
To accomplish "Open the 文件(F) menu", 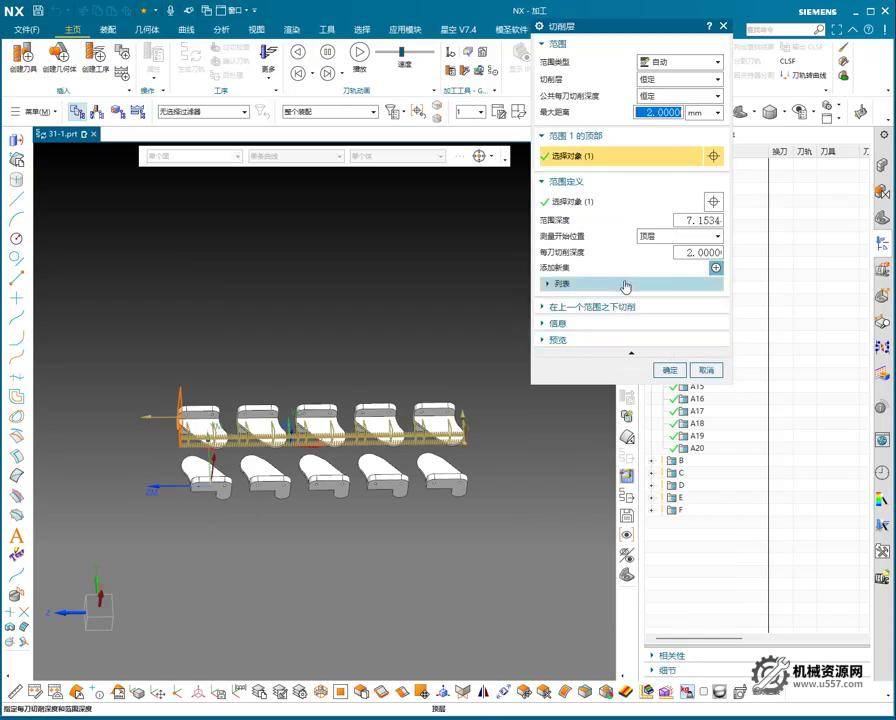I will pyautogui.click(x=27, y=30).
